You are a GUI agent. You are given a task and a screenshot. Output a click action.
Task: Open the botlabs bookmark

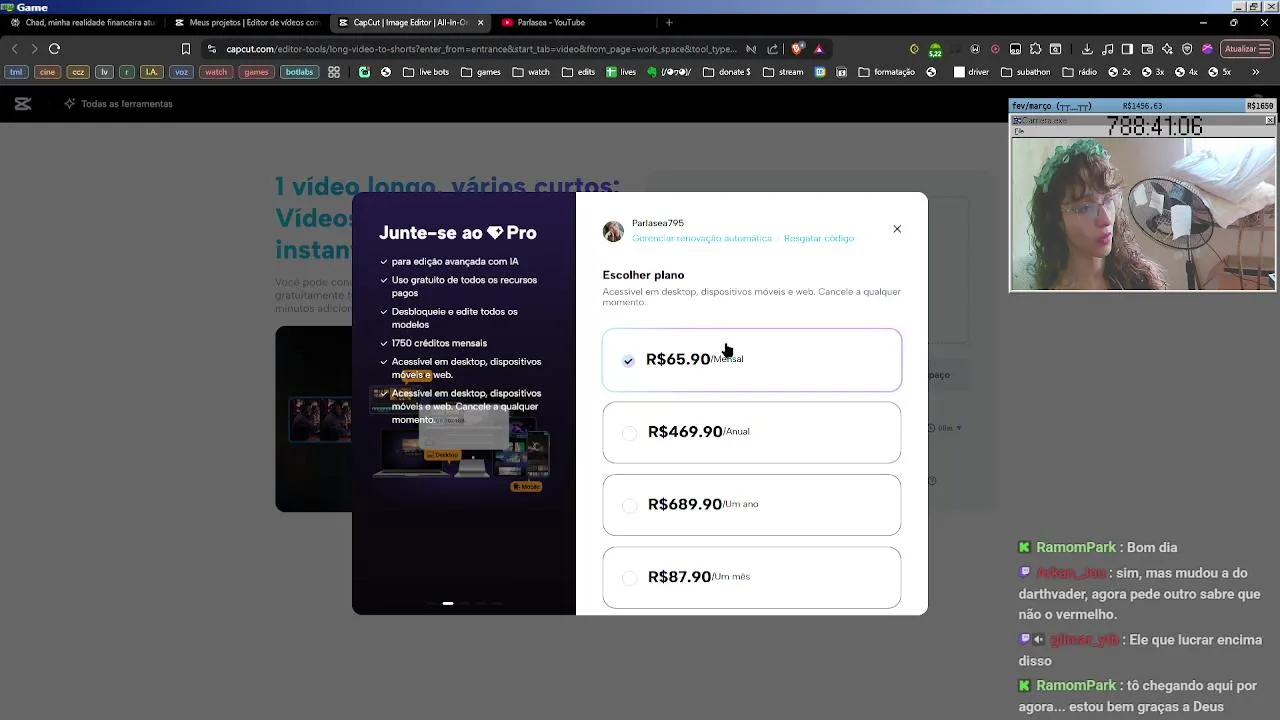click(299, 72)
